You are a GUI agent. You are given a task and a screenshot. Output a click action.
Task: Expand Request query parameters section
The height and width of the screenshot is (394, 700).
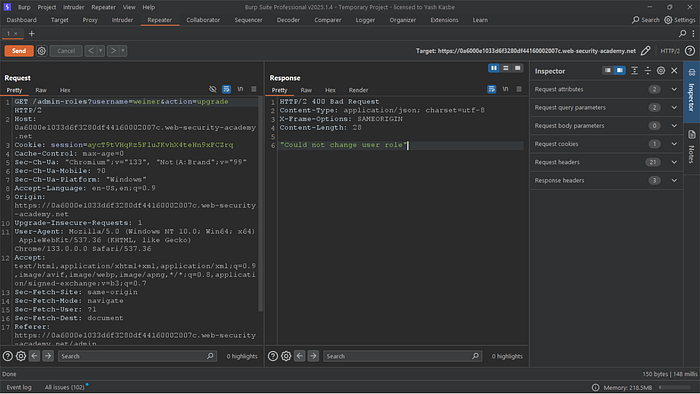click(607, 108)
